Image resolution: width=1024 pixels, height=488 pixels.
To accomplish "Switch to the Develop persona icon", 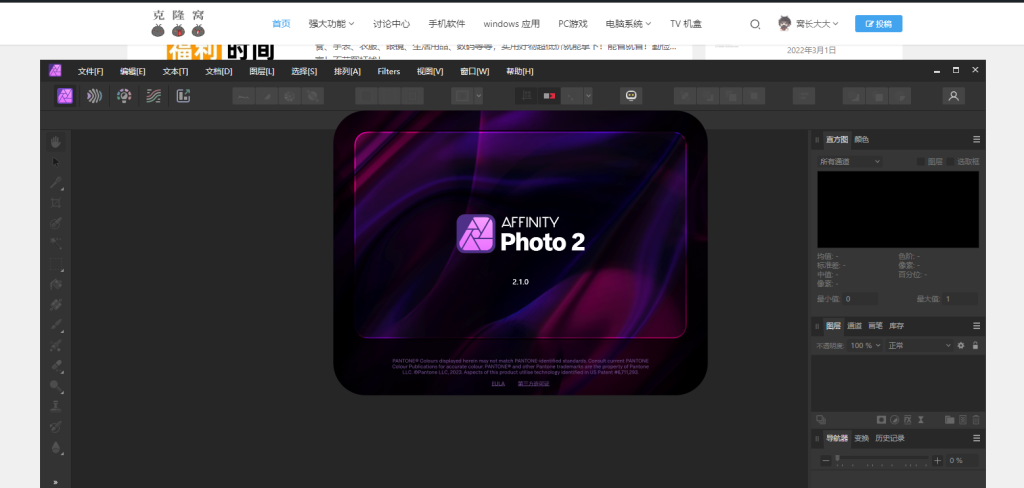I will tap(124, 96).
